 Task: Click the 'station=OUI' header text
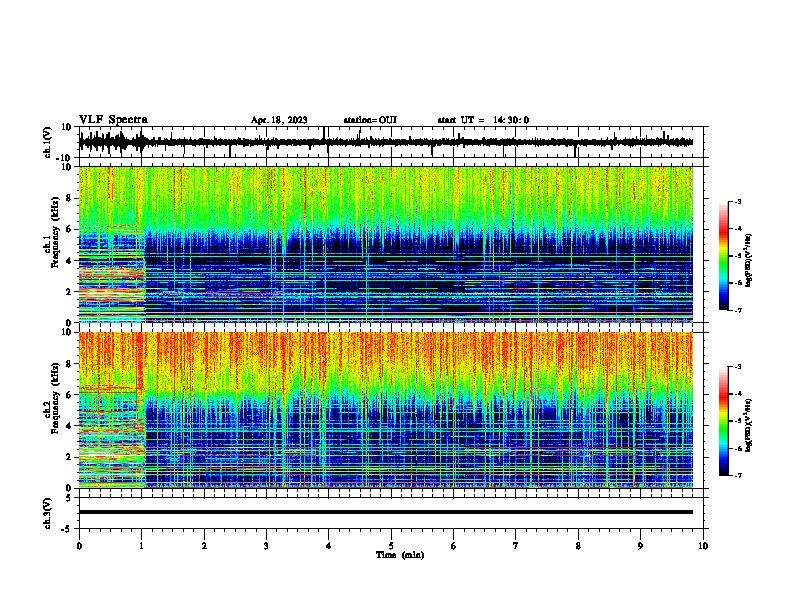click(370, 120)
